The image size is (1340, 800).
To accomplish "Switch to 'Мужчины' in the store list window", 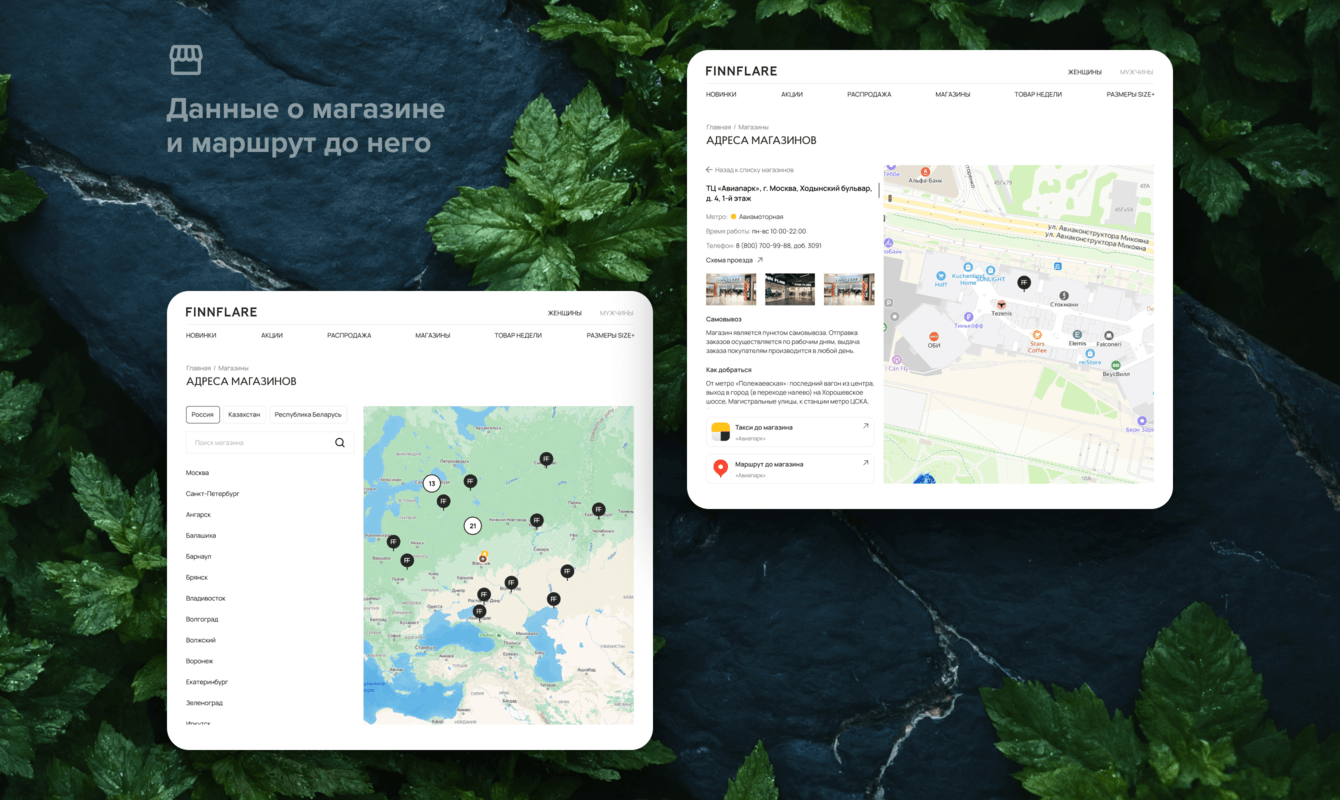I will point(617,313).
